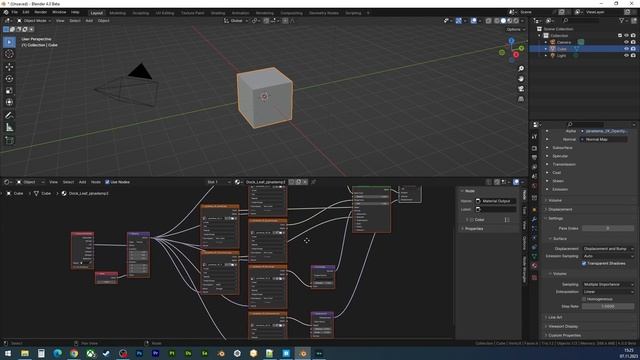
Task: Select the Select Box tool
Action: pyautogui.click(x=9, y=42)
